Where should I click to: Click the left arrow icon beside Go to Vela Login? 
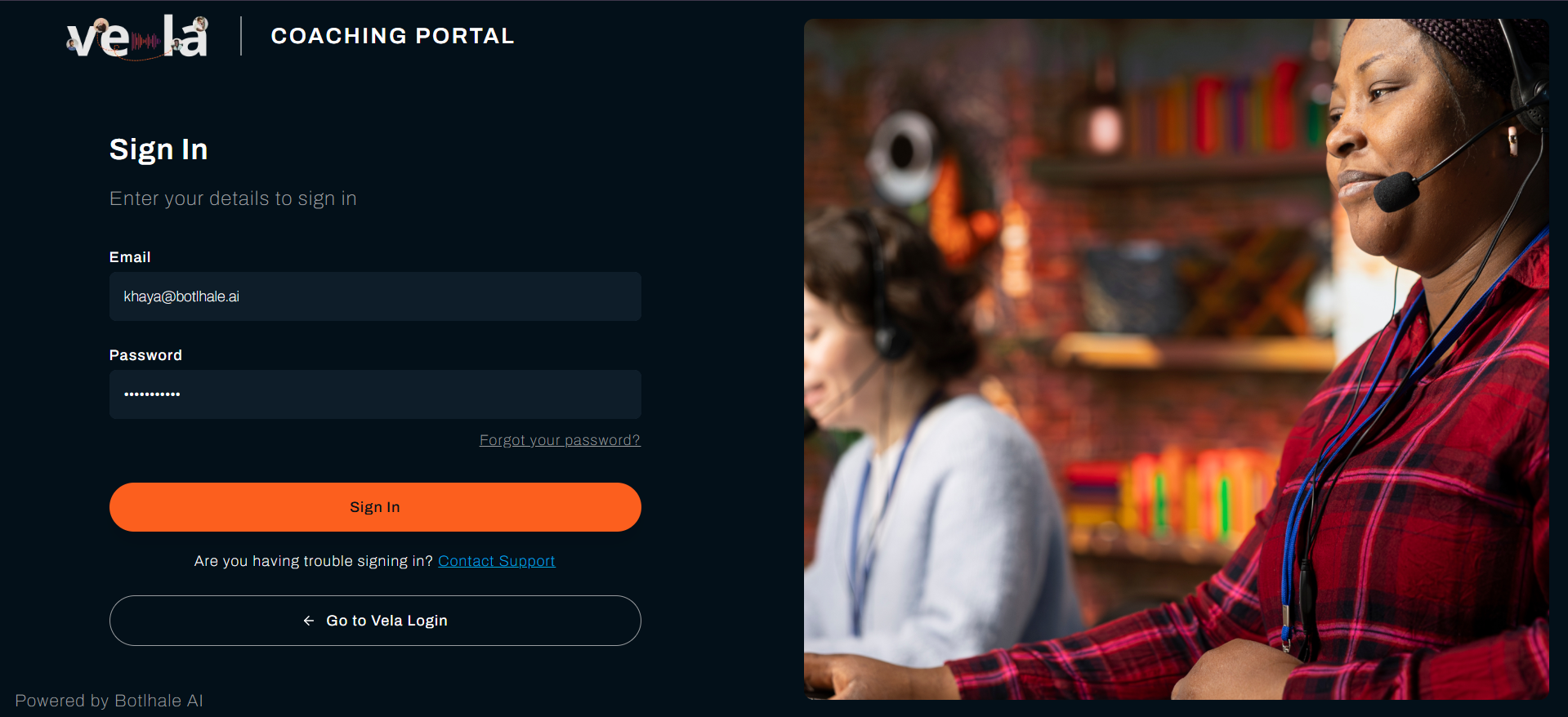[309, 621]
